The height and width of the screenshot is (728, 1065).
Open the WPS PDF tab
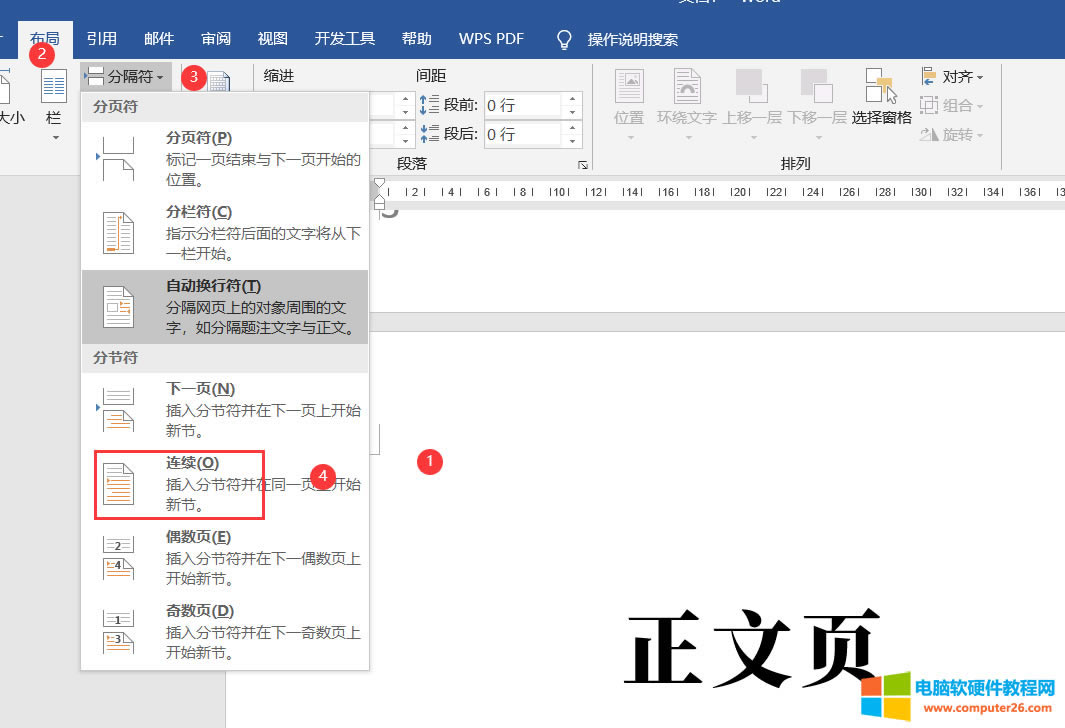[x=491, y=39]
